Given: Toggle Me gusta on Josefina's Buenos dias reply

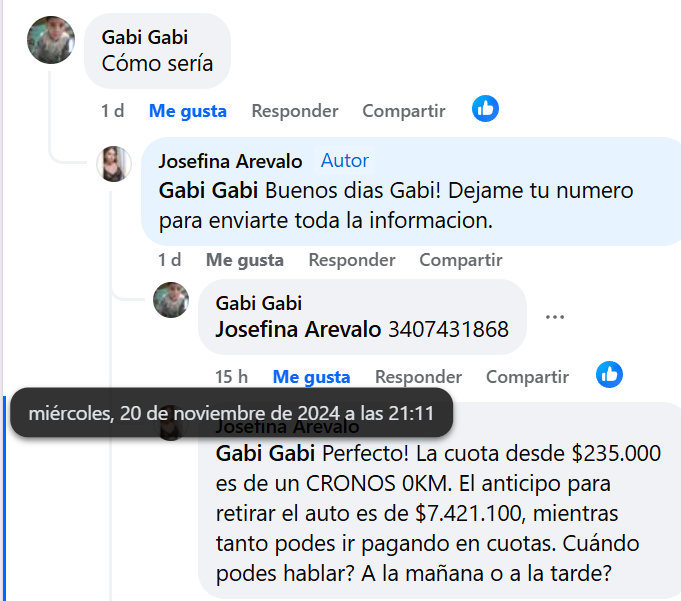Looking at the screenshot, I should coord(245,260).
